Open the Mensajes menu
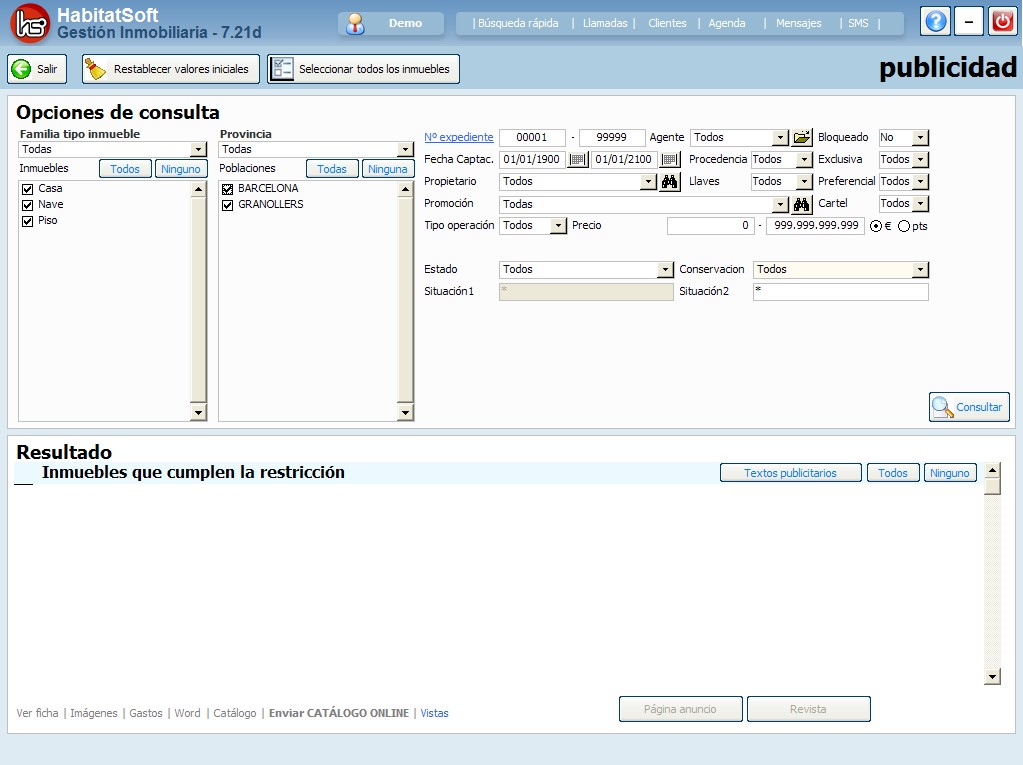This screenshot has width=1023, height=765. coord(799,23)
